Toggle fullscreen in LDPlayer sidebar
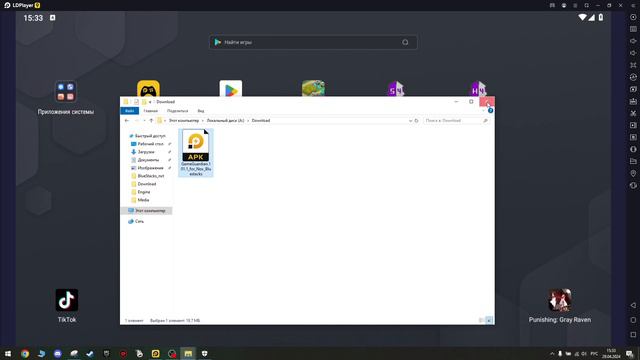 click(633, 65)
